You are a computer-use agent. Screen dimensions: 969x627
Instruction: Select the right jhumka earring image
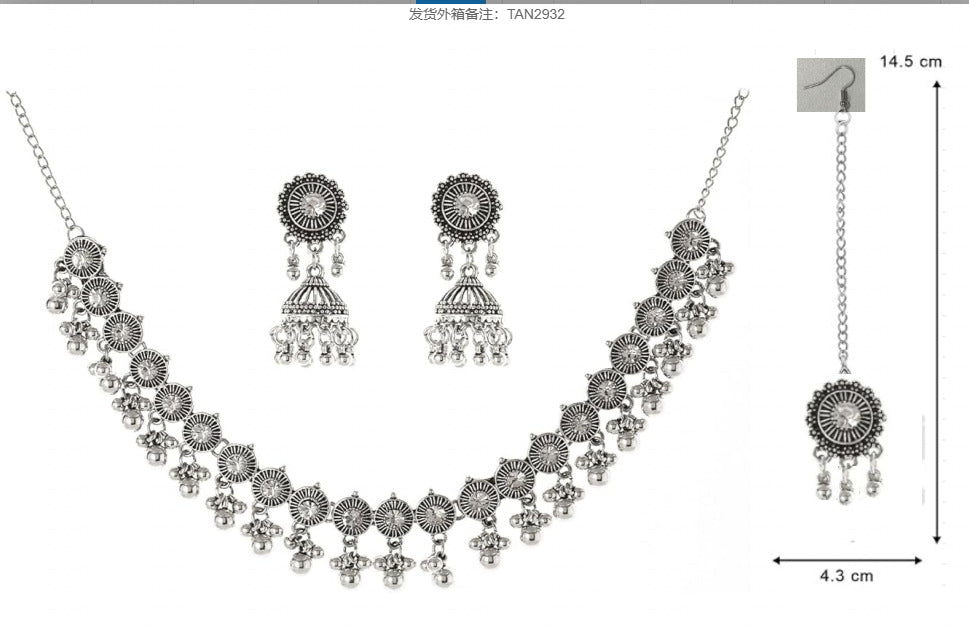468,269
